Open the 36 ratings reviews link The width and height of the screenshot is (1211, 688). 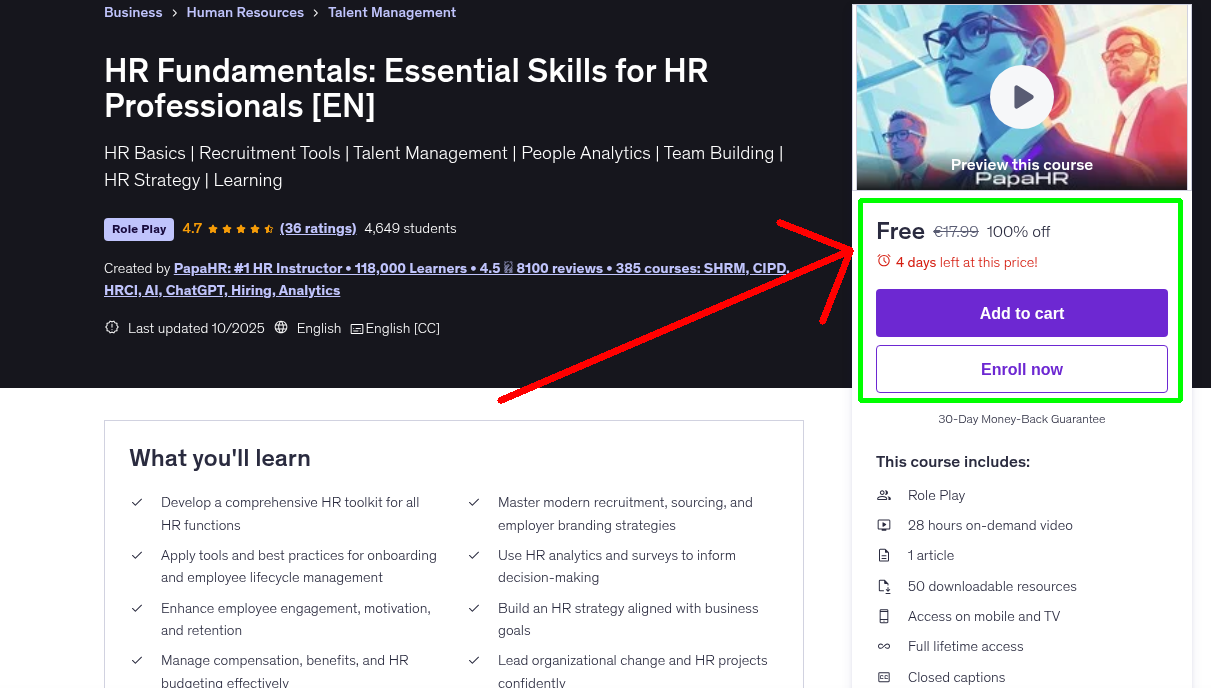(x=318, y=228)
